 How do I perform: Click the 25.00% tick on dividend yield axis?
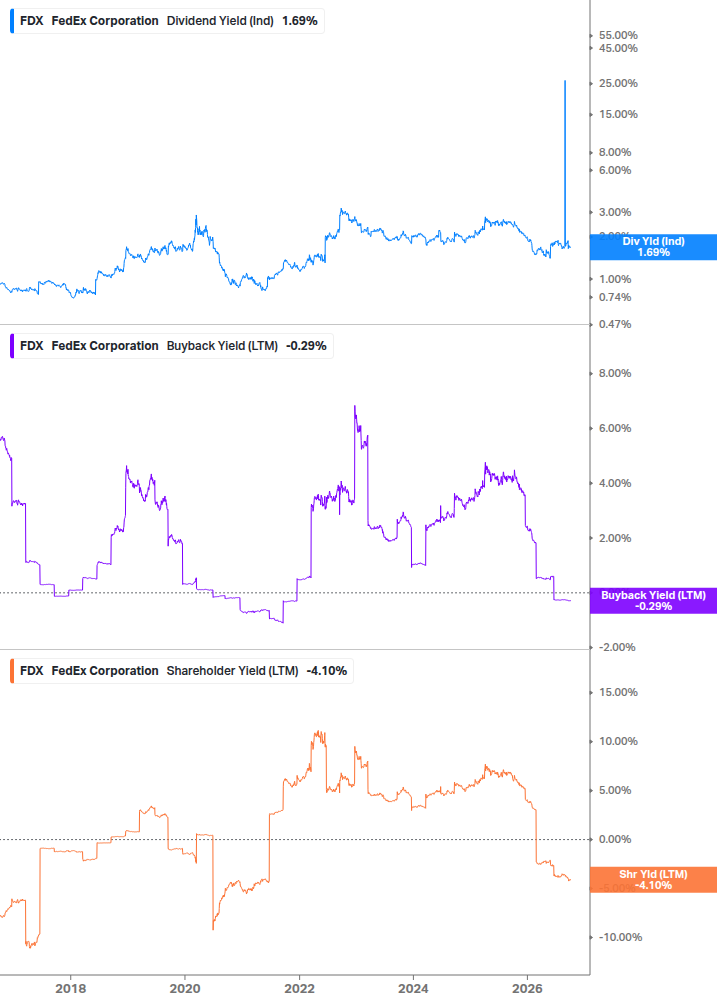[x=618, y=83]
